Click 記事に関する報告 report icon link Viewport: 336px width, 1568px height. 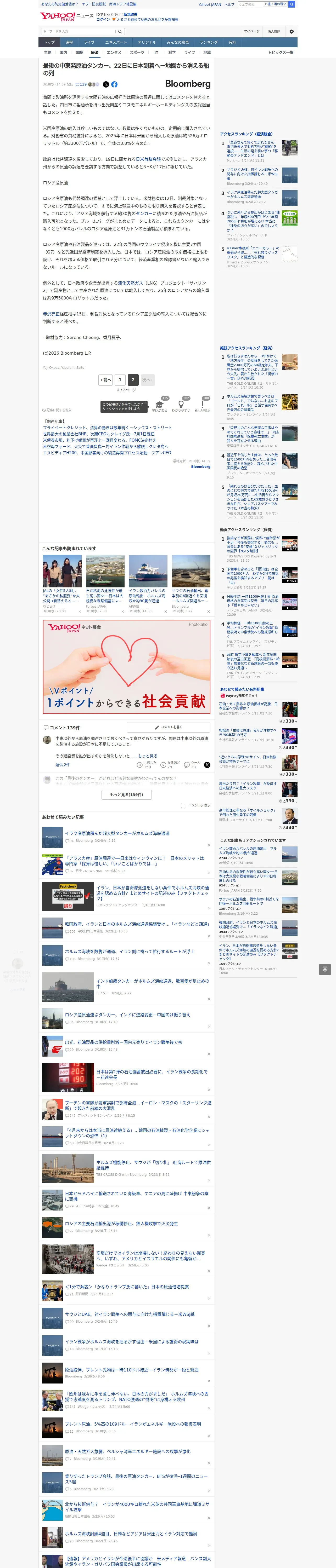(58, 410)
